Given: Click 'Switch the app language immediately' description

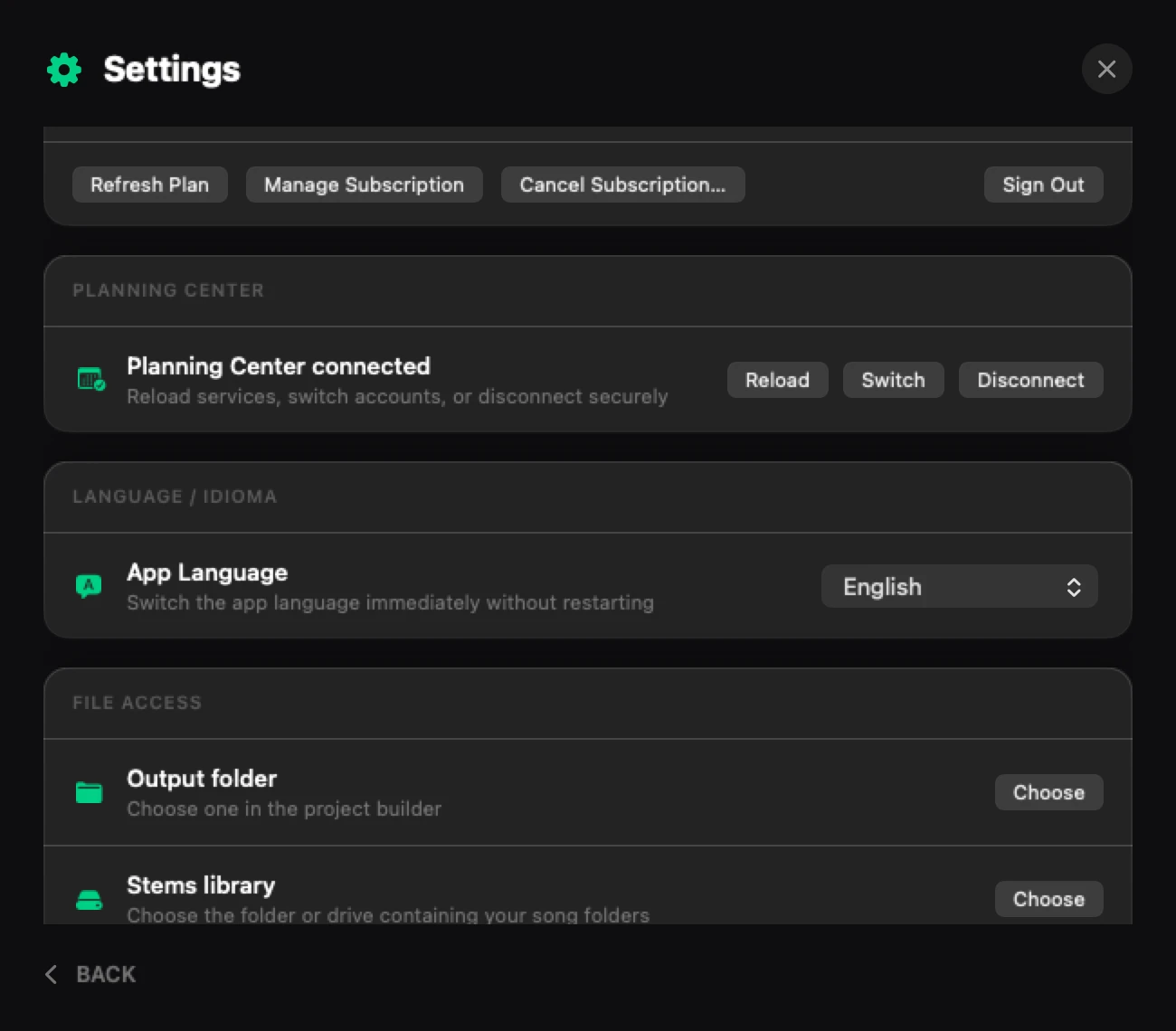Looking at the screenshot, I should point(390,602).
